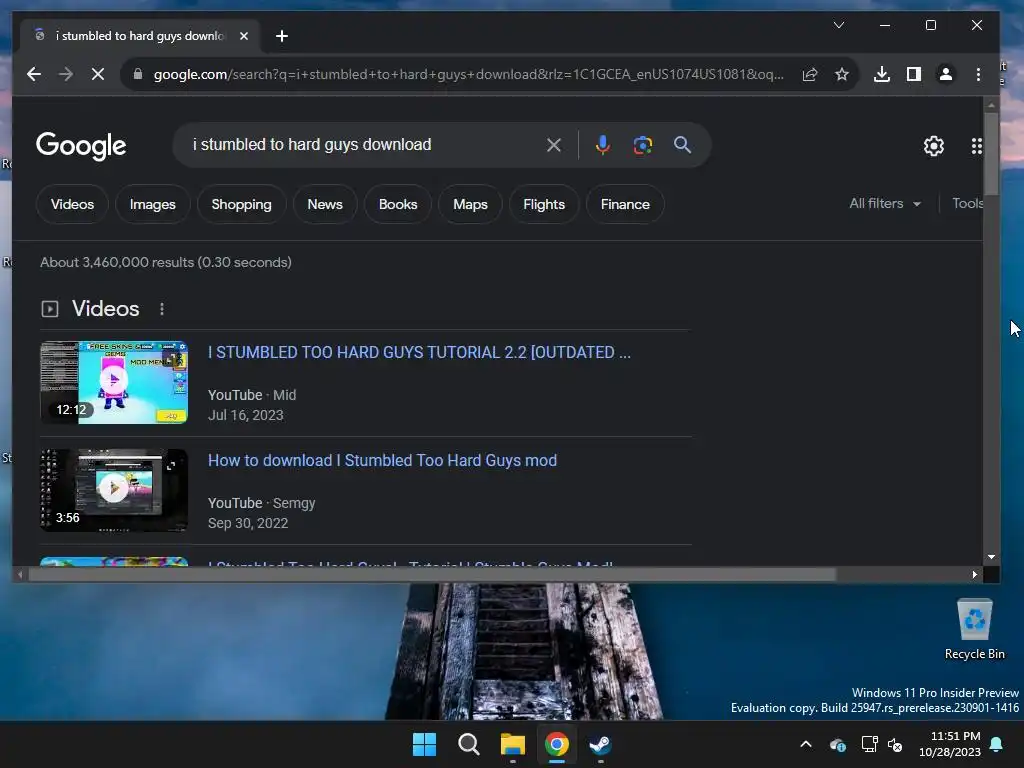Open a new tab with plus button
The image size is (1024, 768).
pyautogui.click(x=282, y=36)
